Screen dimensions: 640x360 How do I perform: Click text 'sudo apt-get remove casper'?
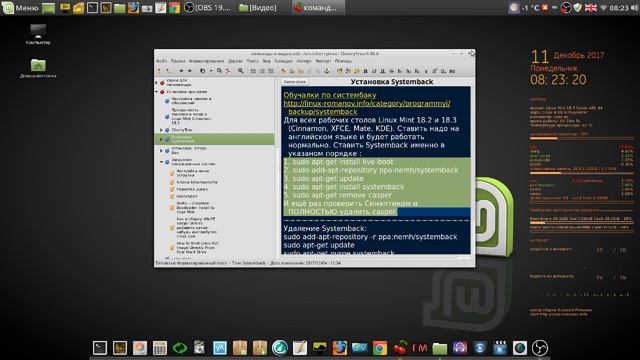[342, 195]
